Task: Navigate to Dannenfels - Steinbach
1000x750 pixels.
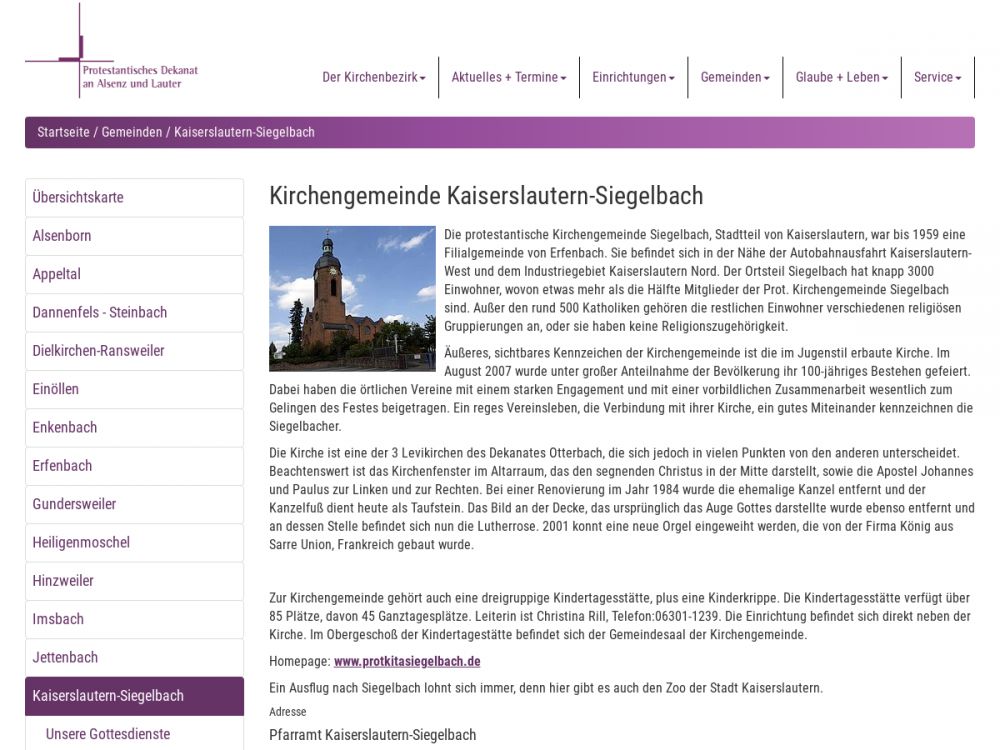Action: click(100, 313)
